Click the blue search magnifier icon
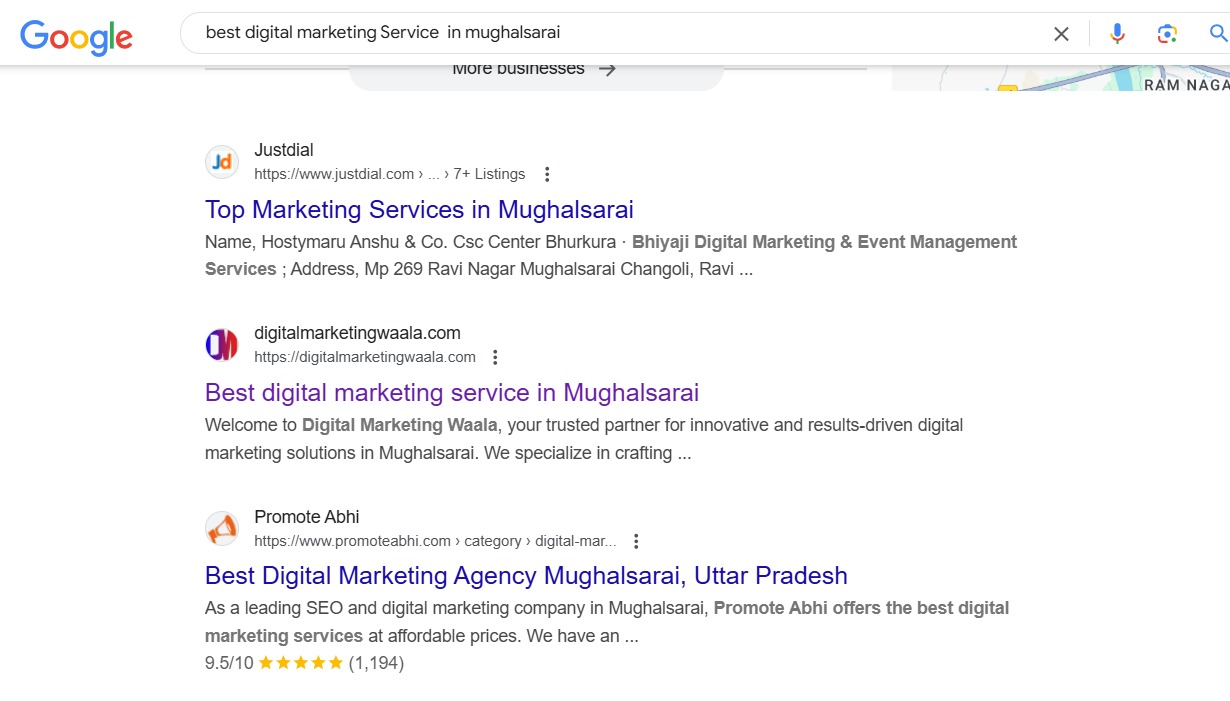Screen dimensions: 1230x701 pos(1218,34)
